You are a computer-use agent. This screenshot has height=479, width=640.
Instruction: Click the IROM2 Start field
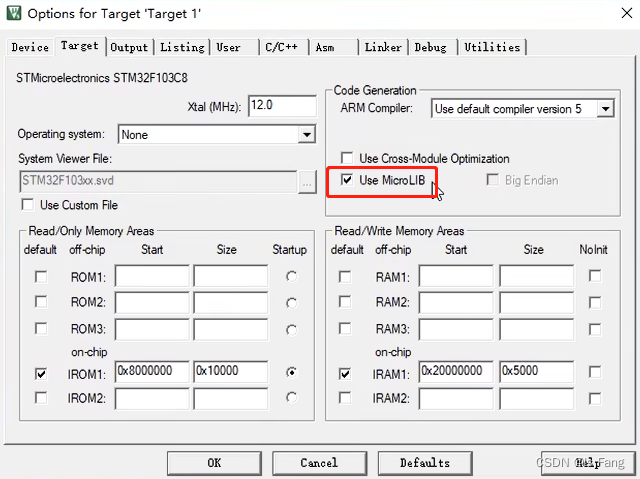[x=152, y=398]
